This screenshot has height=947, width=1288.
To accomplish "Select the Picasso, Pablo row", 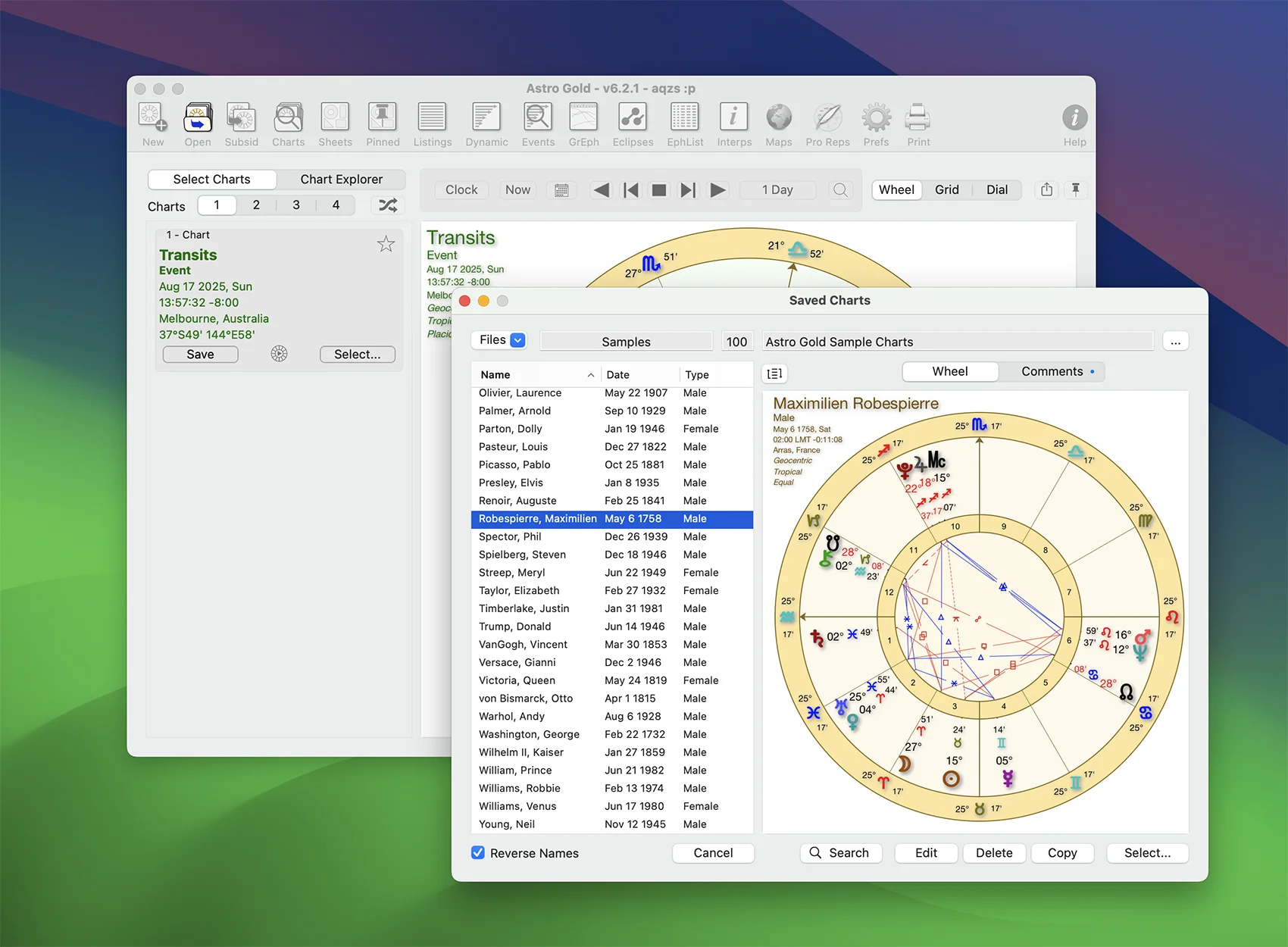I will pos(611,464).
